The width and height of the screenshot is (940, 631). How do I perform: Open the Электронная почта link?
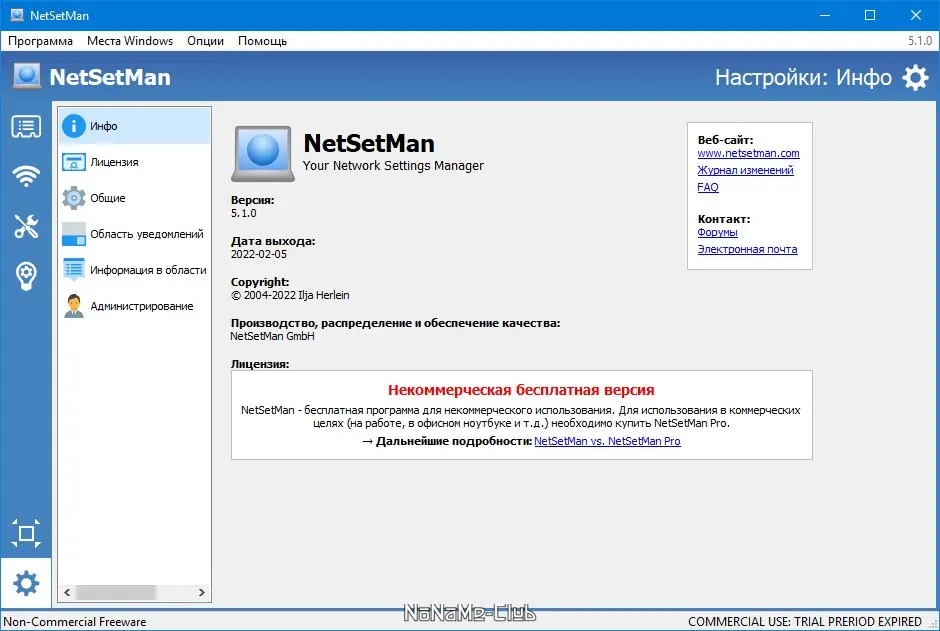[x=748, y=249]
